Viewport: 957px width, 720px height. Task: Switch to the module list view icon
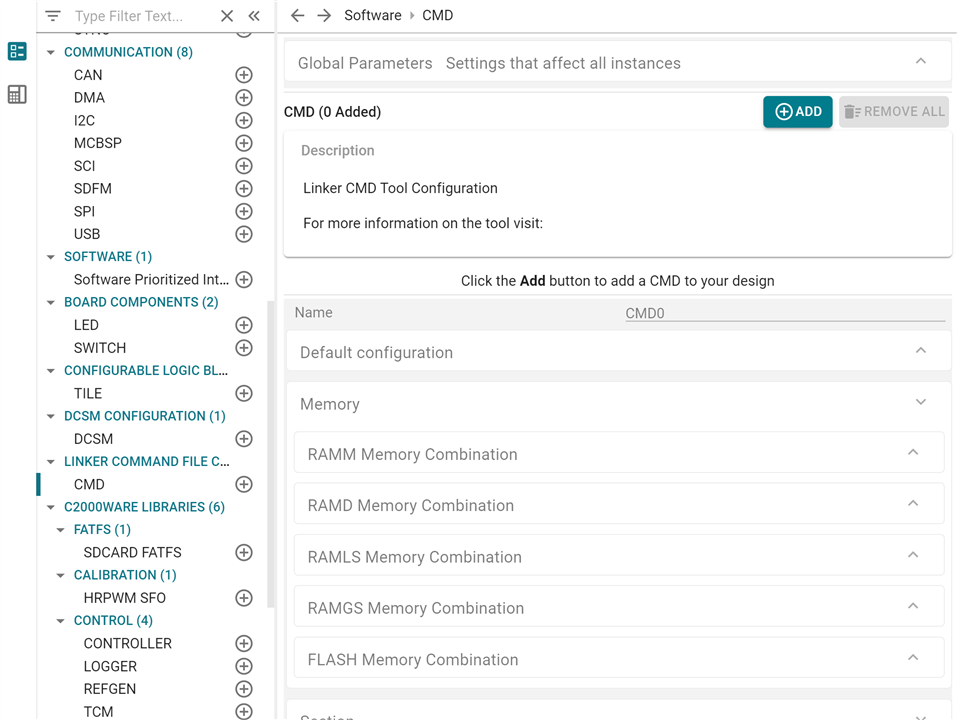click(x=17, y=51)
